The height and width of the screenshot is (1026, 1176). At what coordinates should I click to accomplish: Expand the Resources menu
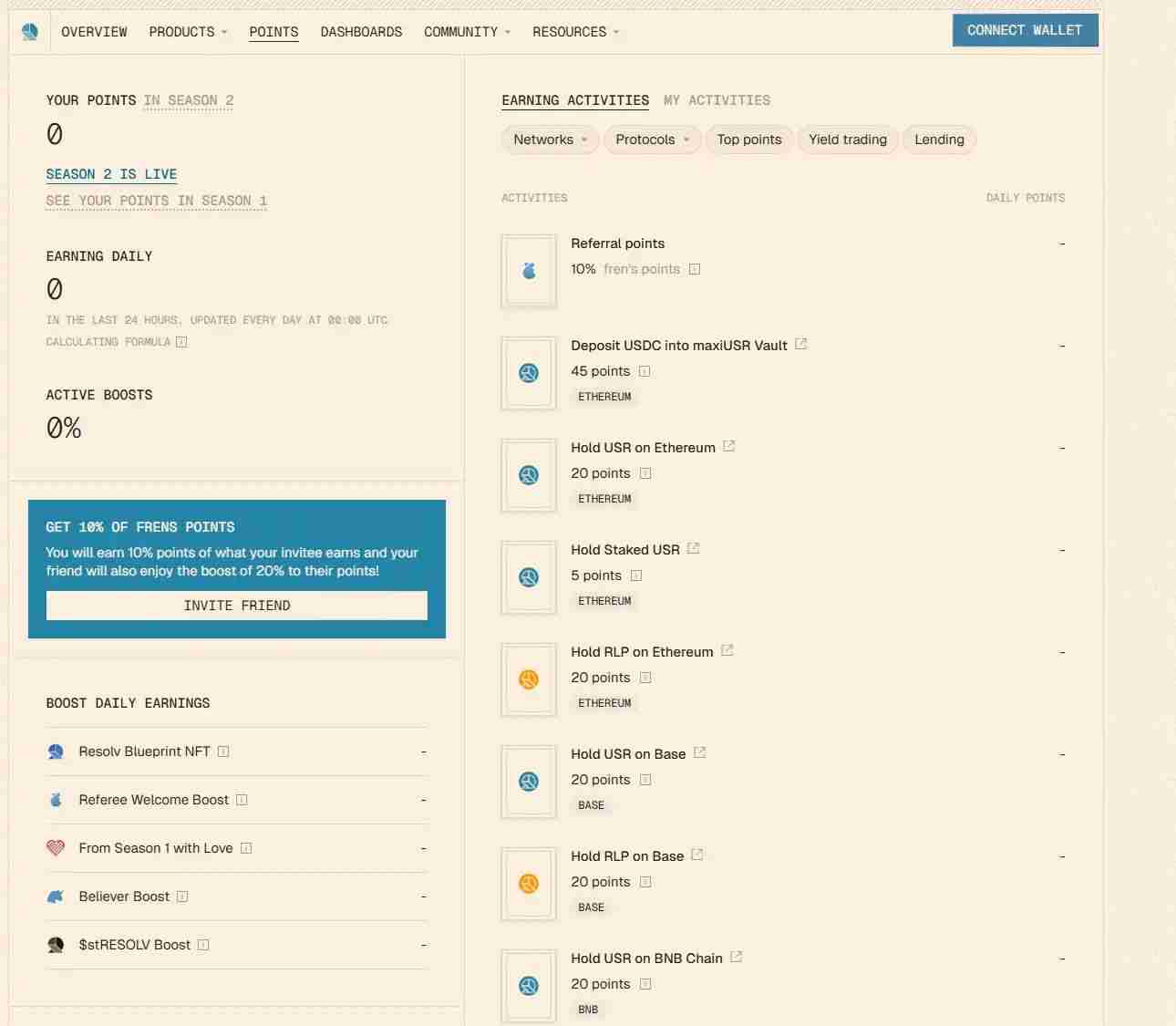coord(575,32)
